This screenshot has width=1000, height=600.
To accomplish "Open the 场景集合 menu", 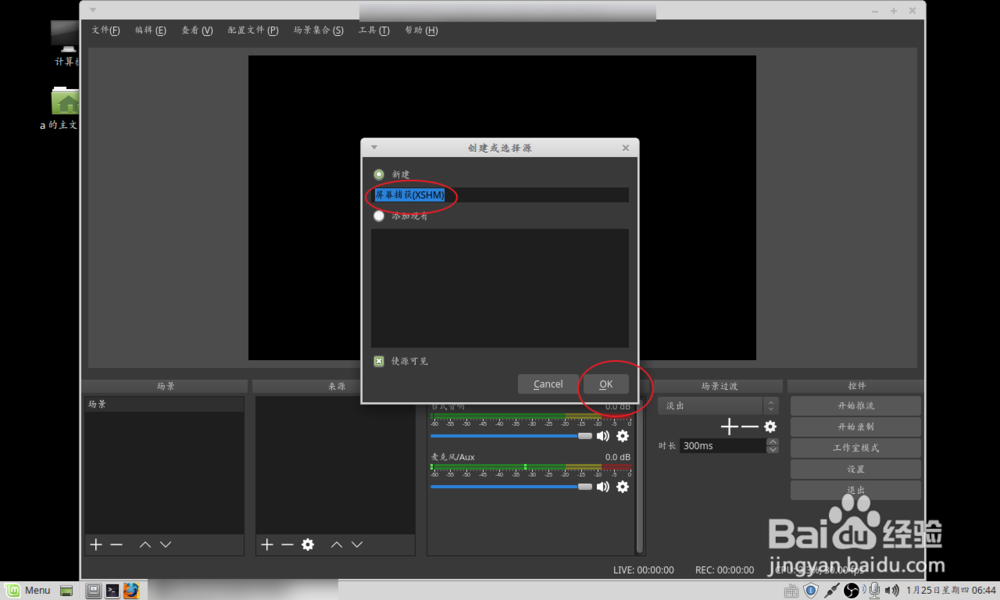I will pyautogui.click(x=318, y=30).
